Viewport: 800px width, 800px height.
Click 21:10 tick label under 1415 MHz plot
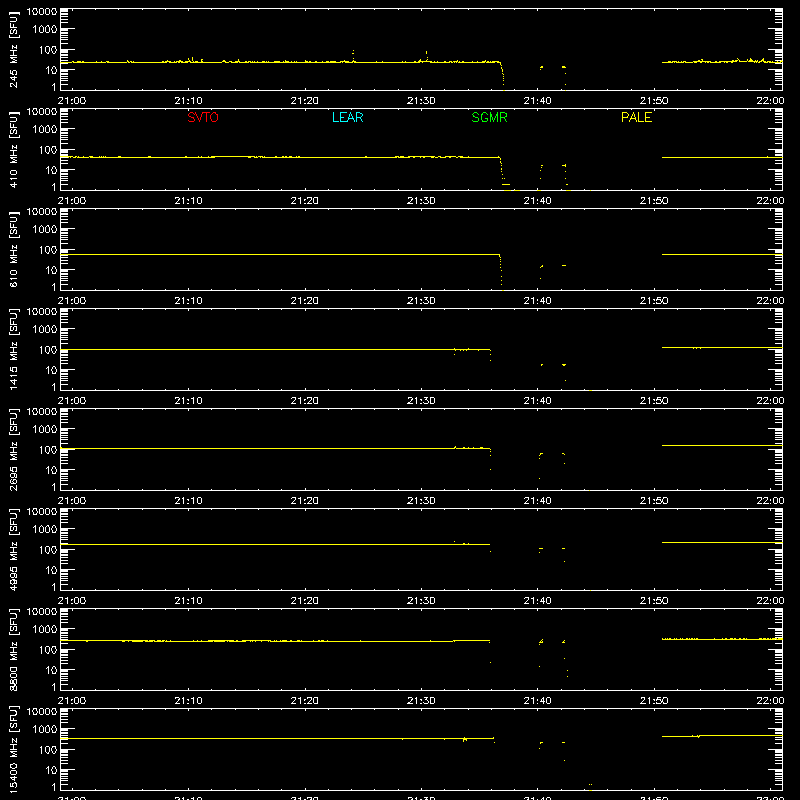point(188,401)
